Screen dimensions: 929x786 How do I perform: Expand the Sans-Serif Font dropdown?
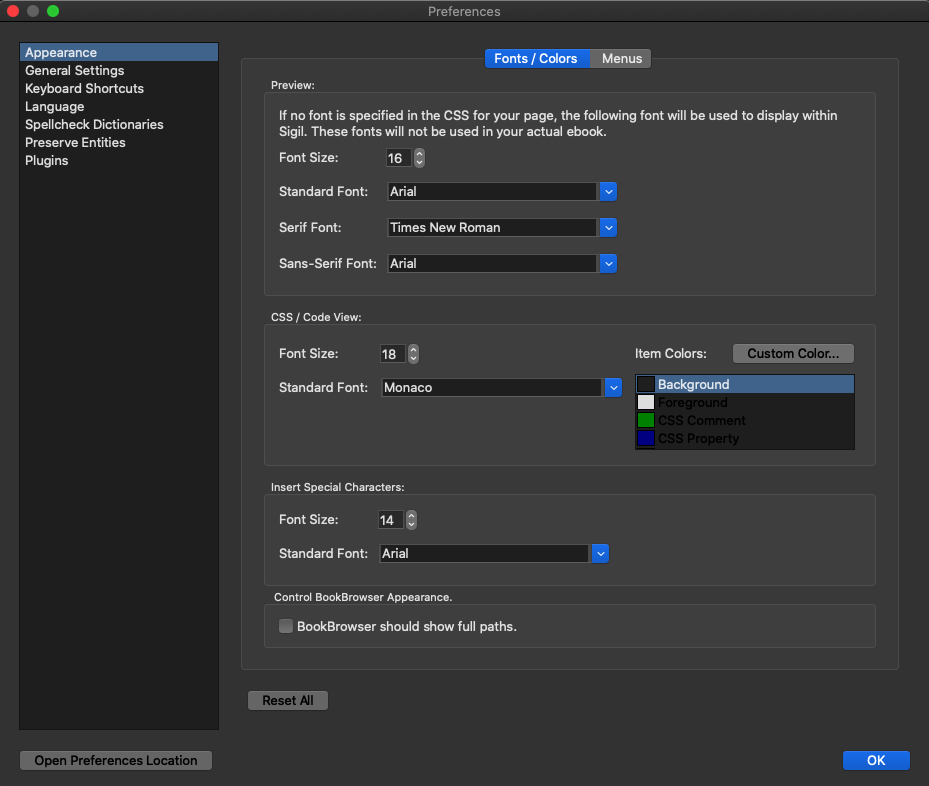click(x=608, y=264)
